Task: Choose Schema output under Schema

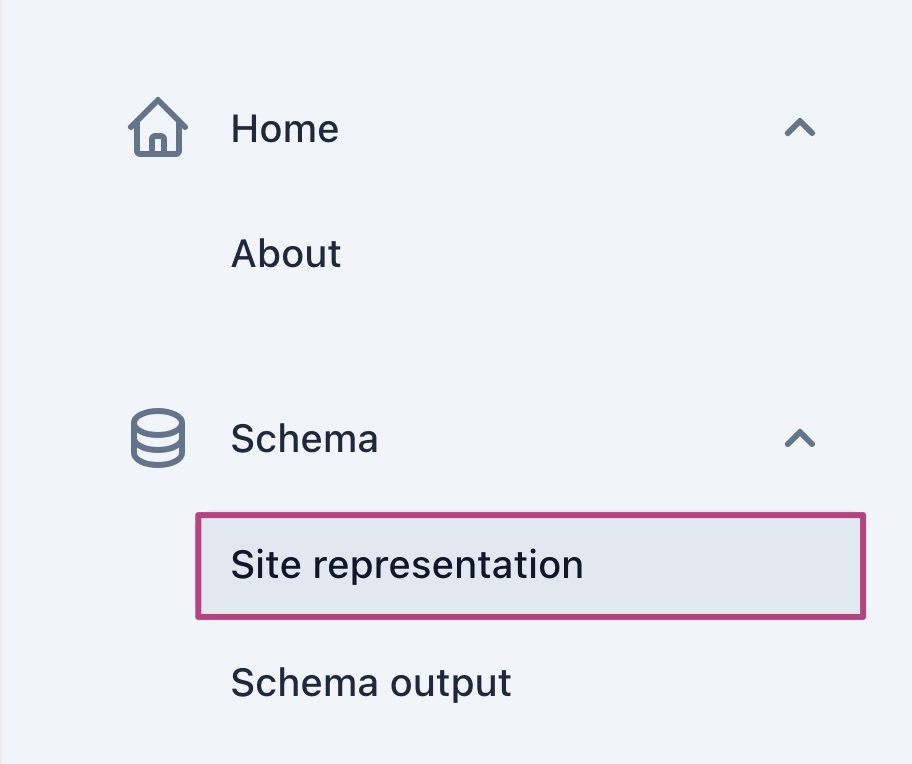Action: (x=371, y=683)
